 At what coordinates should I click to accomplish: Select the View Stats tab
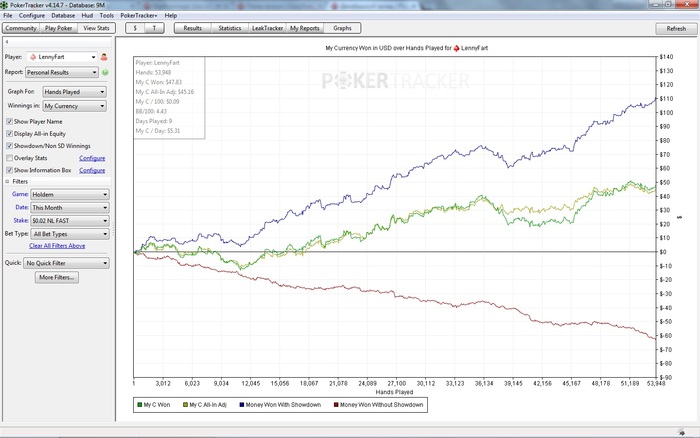pos(96,28)
